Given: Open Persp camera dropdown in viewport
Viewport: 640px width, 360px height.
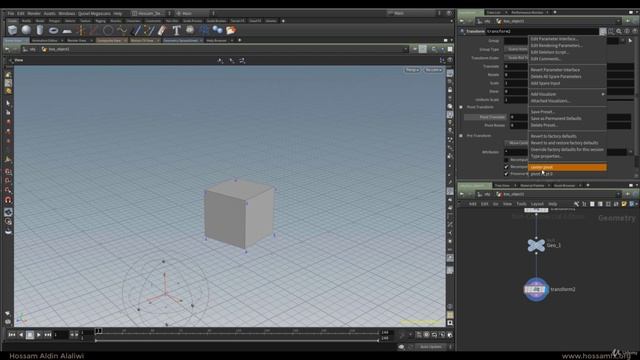Looking at the screenshot, I should click(411, 70).
